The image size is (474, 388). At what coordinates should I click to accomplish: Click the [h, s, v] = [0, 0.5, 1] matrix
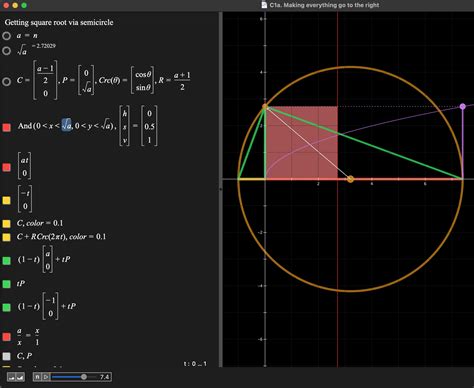click(x=138, y=126)
